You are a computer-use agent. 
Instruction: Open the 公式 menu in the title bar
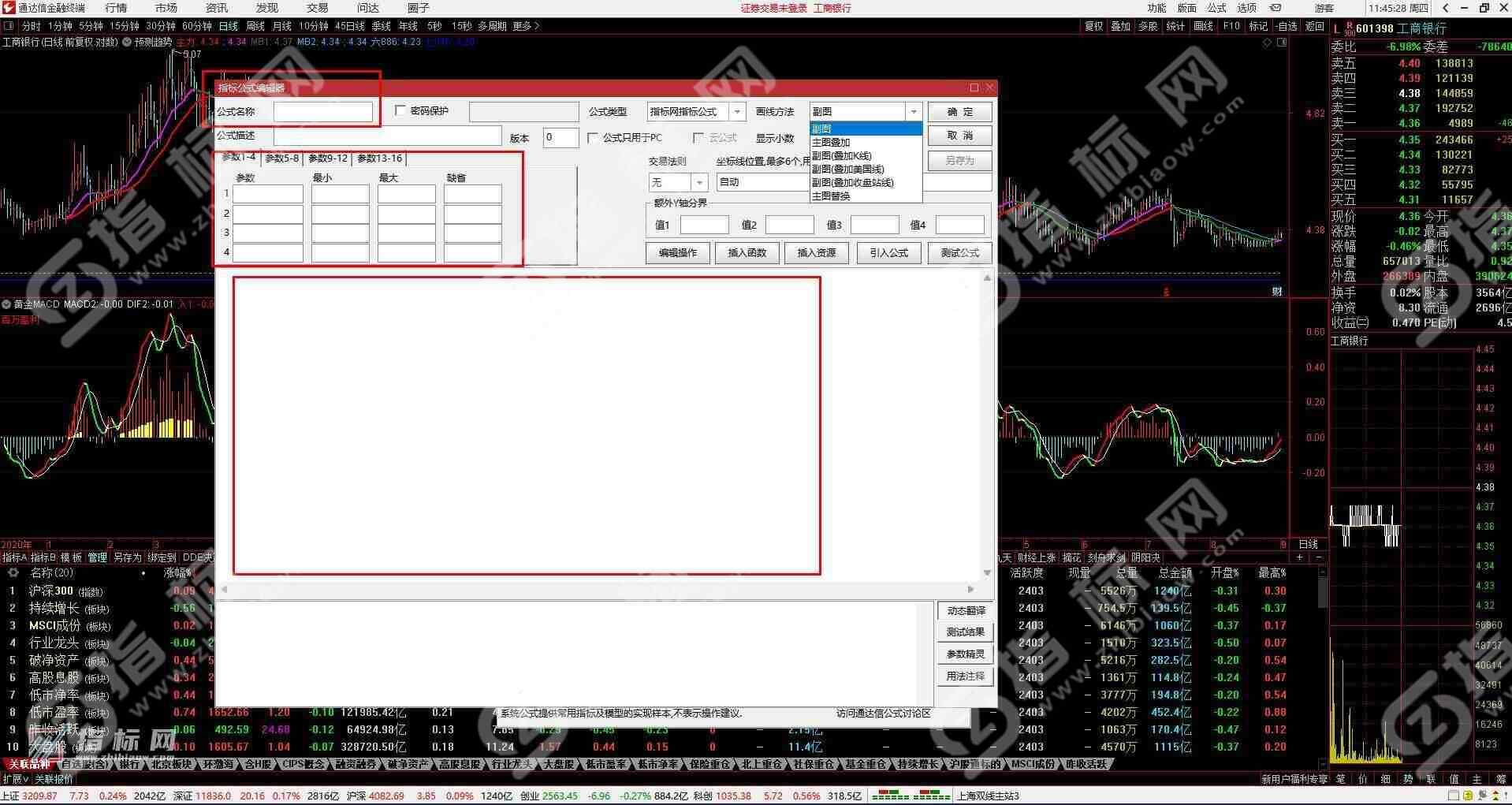[x=1216, y=8]
